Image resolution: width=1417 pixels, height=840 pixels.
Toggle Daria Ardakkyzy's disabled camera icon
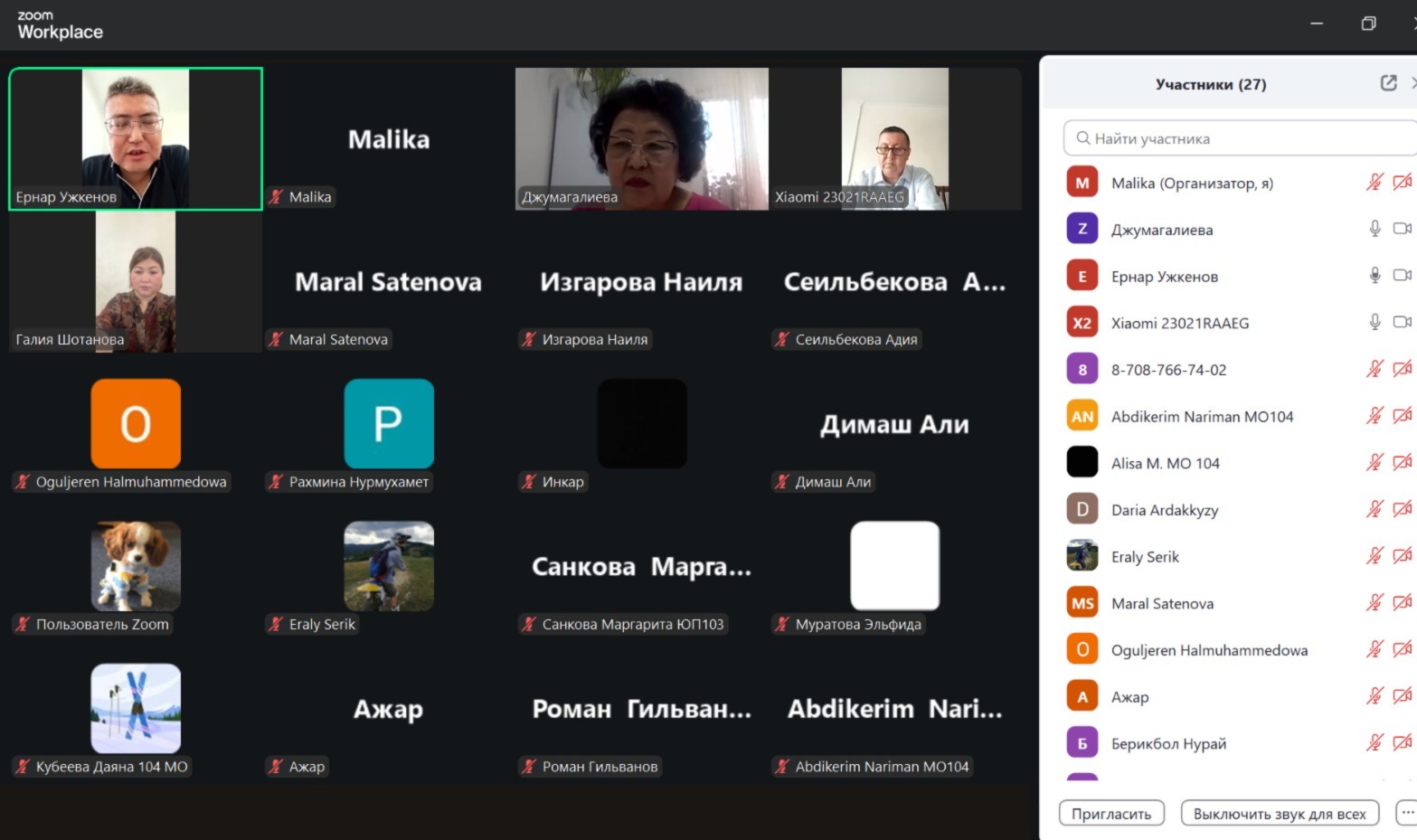pos(1402,509)
